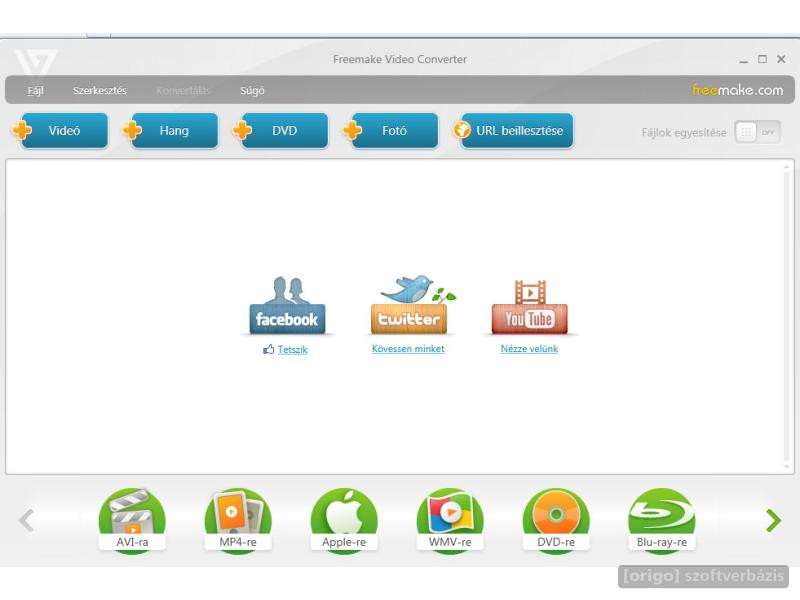Maximize the Freemake Video Converter window
This screenshot has height=600, width=800.
tap(762, 59)
